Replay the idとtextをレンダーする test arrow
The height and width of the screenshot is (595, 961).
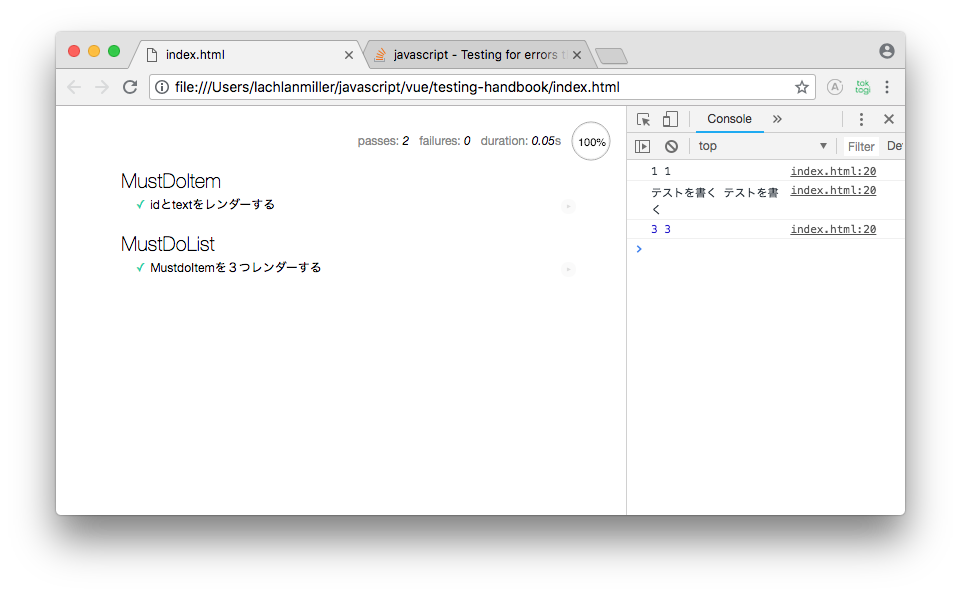(x=568, y=206)
